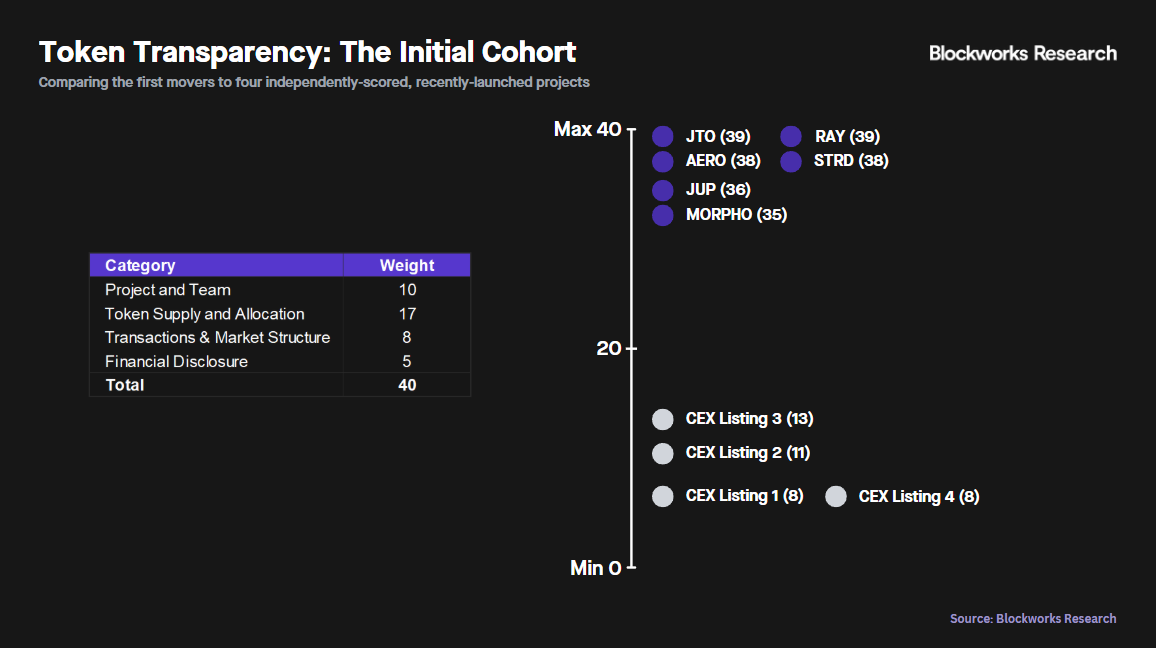Click the Max 40 axis label
The height and width of the screenshot is (648, 1156).
coord(587,129)
